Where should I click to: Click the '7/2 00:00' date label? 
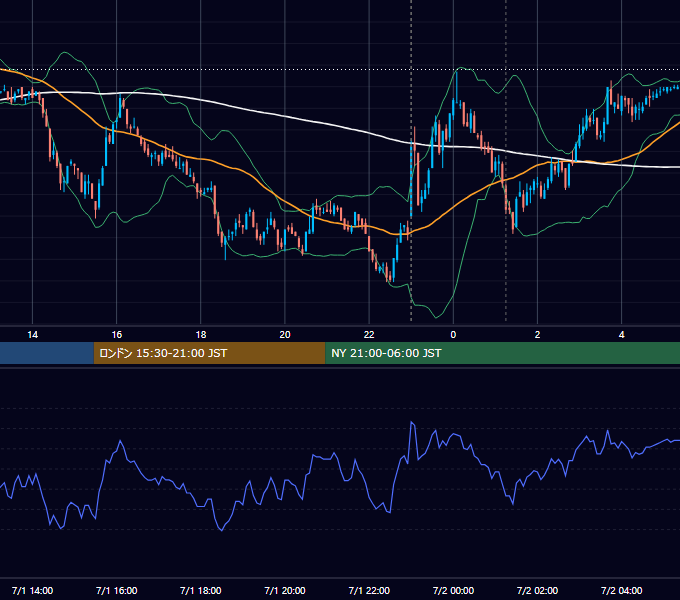point(453,590)
